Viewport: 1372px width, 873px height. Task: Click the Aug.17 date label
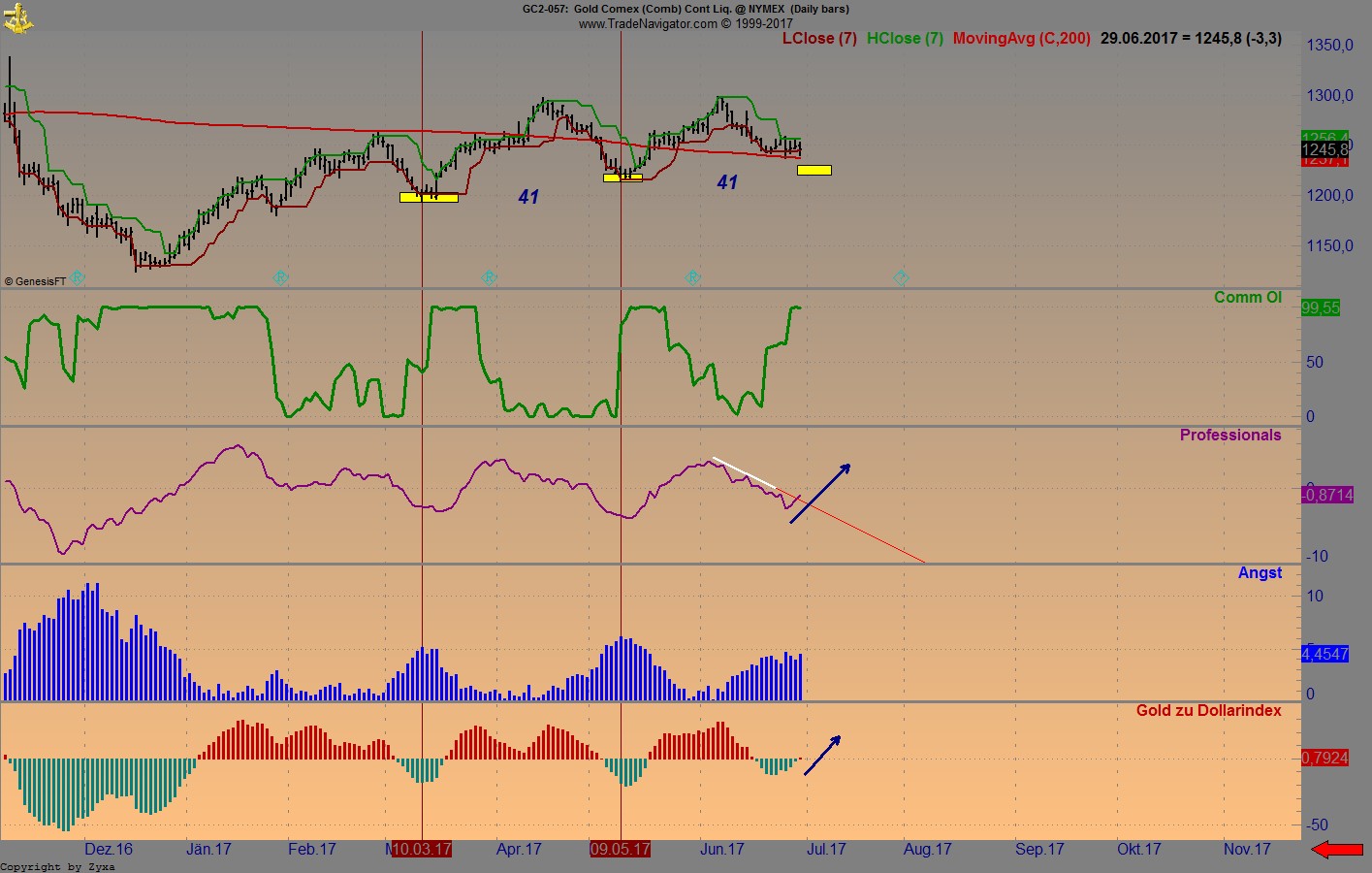pyautogui.click(x=928, y=850)
